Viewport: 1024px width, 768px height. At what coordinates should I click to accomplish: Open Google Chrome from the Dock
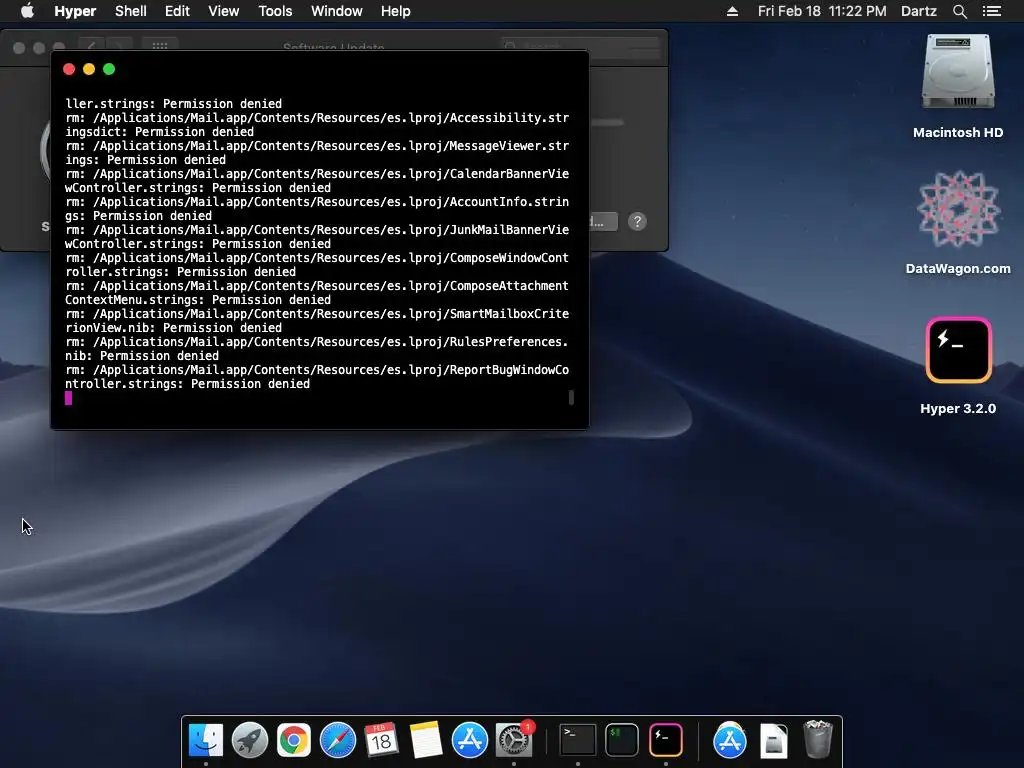click(293, 741)
